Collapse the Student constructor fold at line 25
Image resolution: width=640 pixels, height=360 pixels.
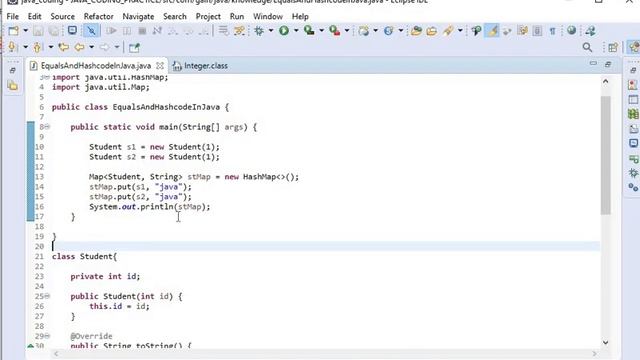pyautogui.click(x=47, y=296)
